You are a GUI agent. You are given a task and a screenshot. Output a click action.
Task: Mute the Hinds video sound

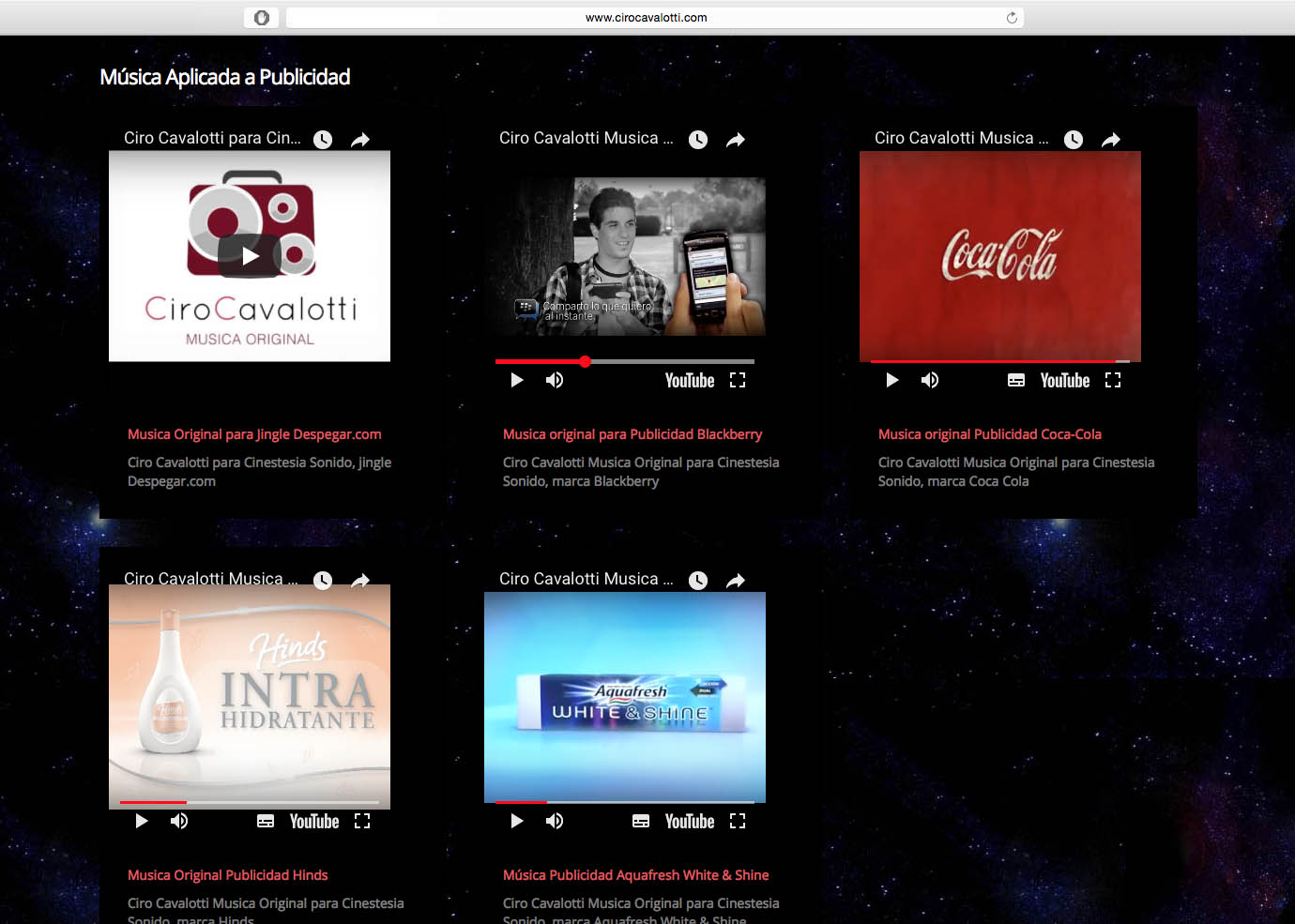179,821
